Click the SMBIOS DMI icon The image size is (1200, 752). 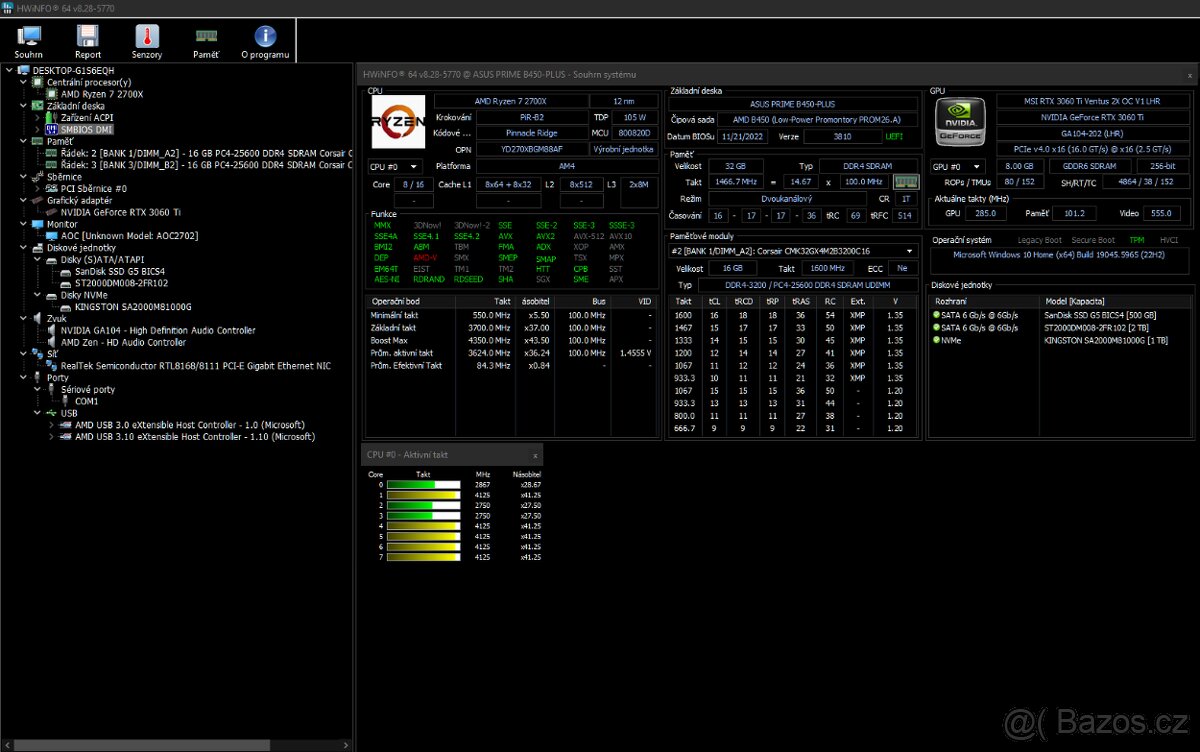[x=52, y=129]
